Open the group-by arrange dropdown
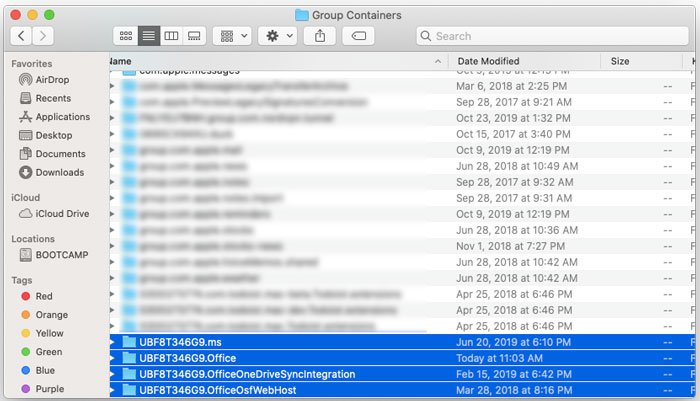This screenshot has width=700, height=401. point(233,36)
